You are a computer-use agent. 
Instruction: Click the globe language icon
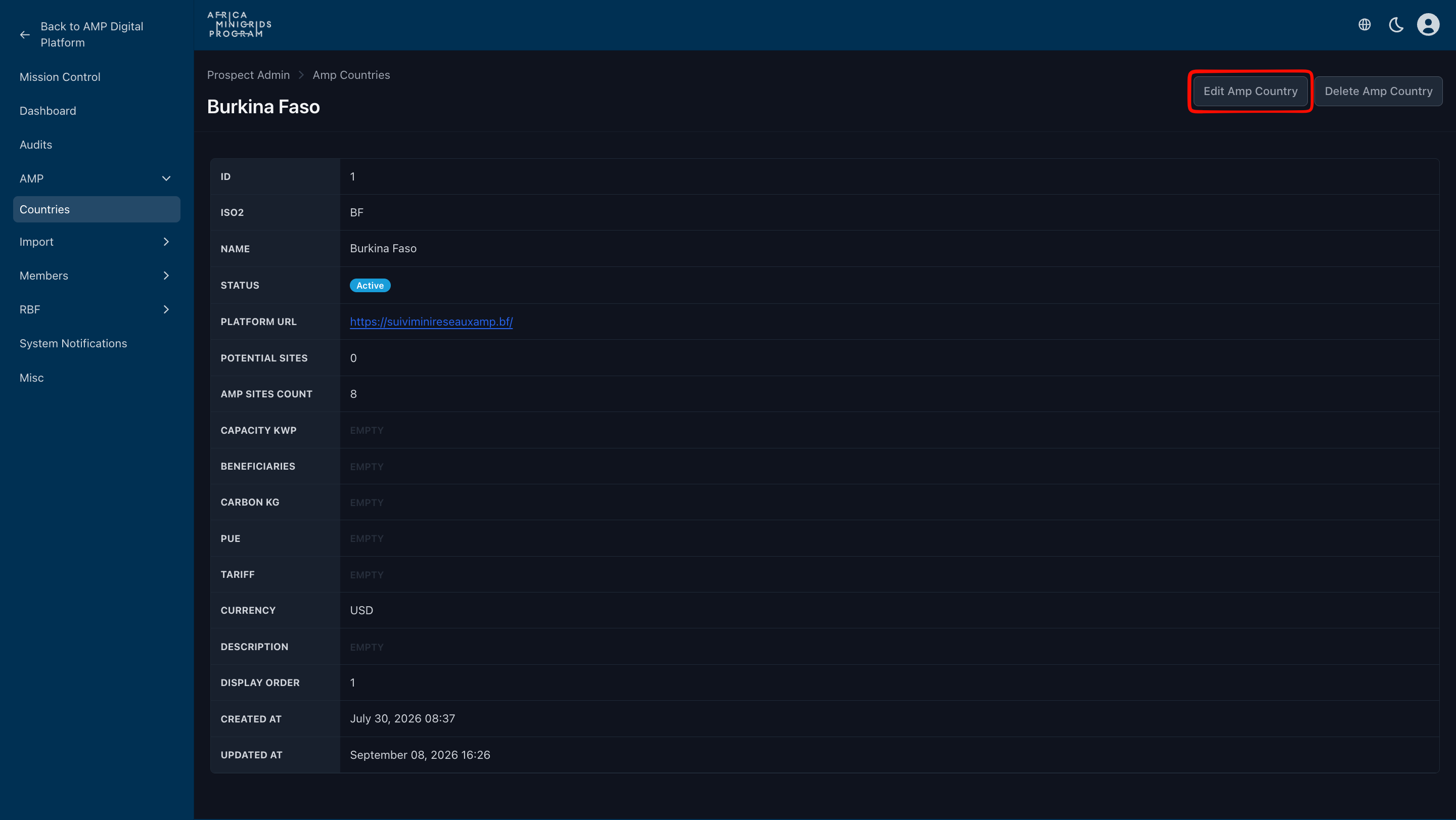pyautogui.click(x=1364, y=25)
